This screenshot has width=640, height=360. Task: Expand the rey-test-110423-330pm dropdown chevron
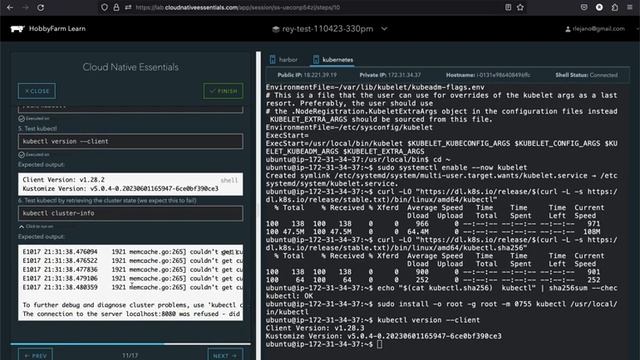384,29
